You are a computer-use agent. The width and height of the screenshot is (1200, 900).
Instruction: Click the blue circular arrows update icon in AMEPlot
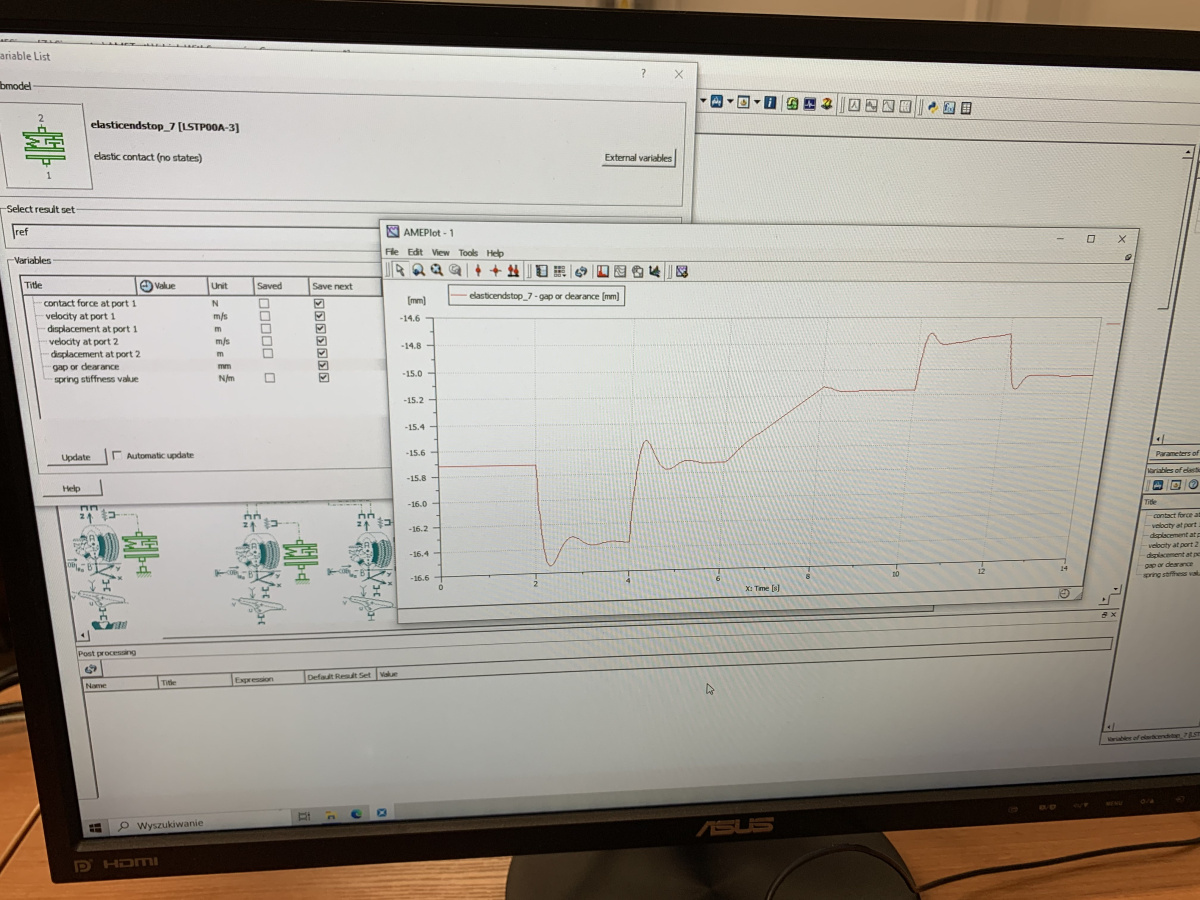[581, 271]
